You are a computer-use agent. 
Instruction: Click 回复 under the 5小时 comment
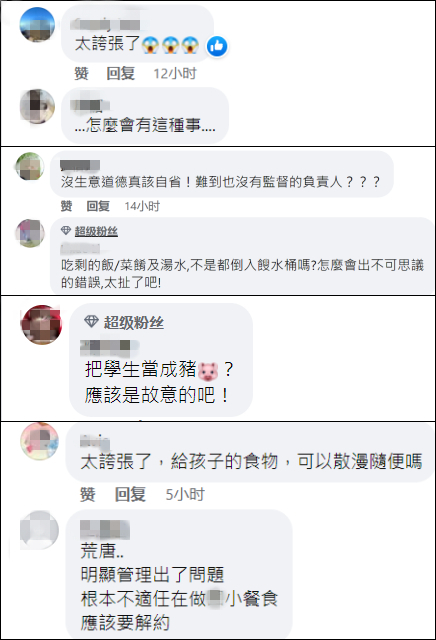pos(130,495)
